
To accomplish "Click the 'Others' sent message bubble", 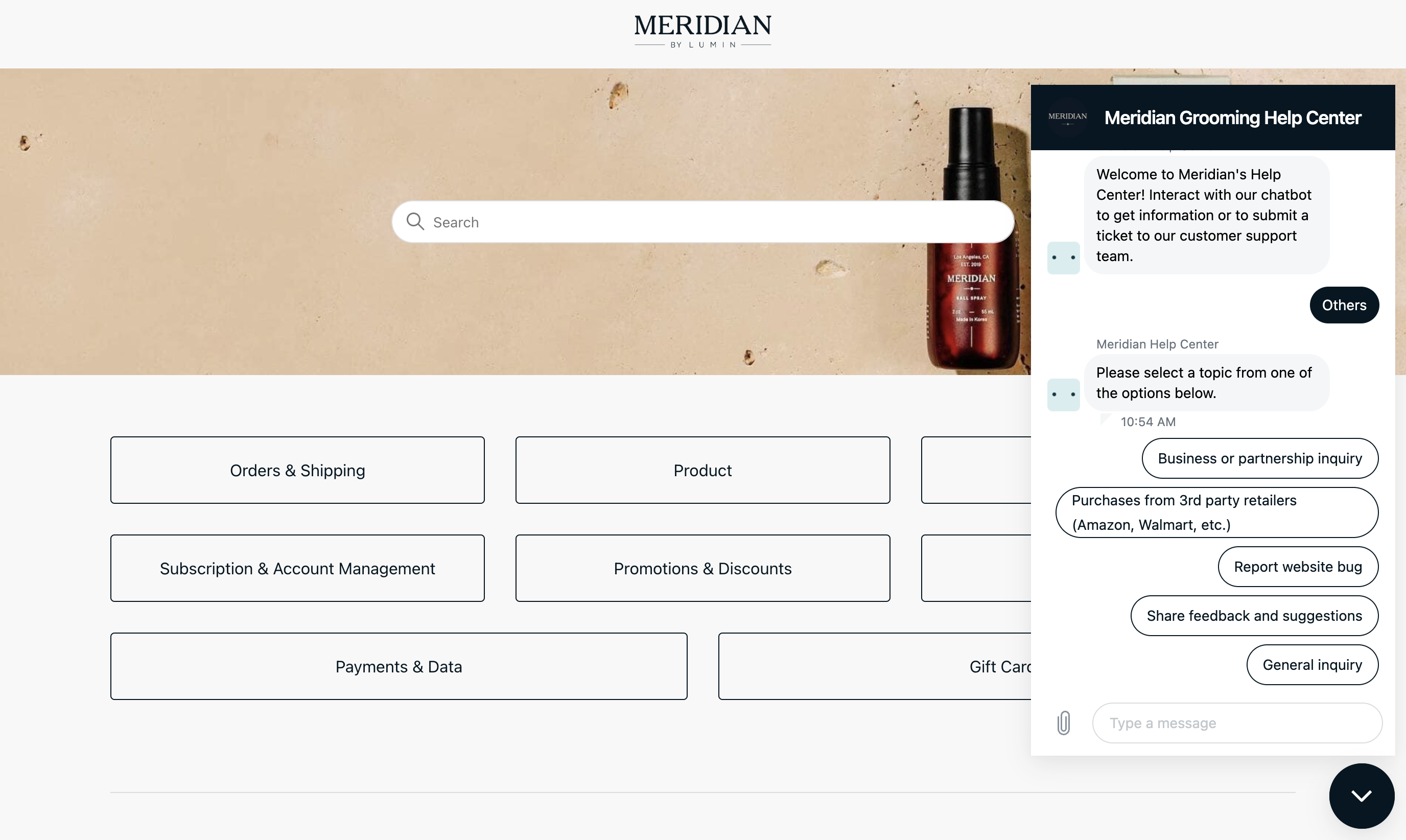I will pyautogui.click(x=1344, y=305).
